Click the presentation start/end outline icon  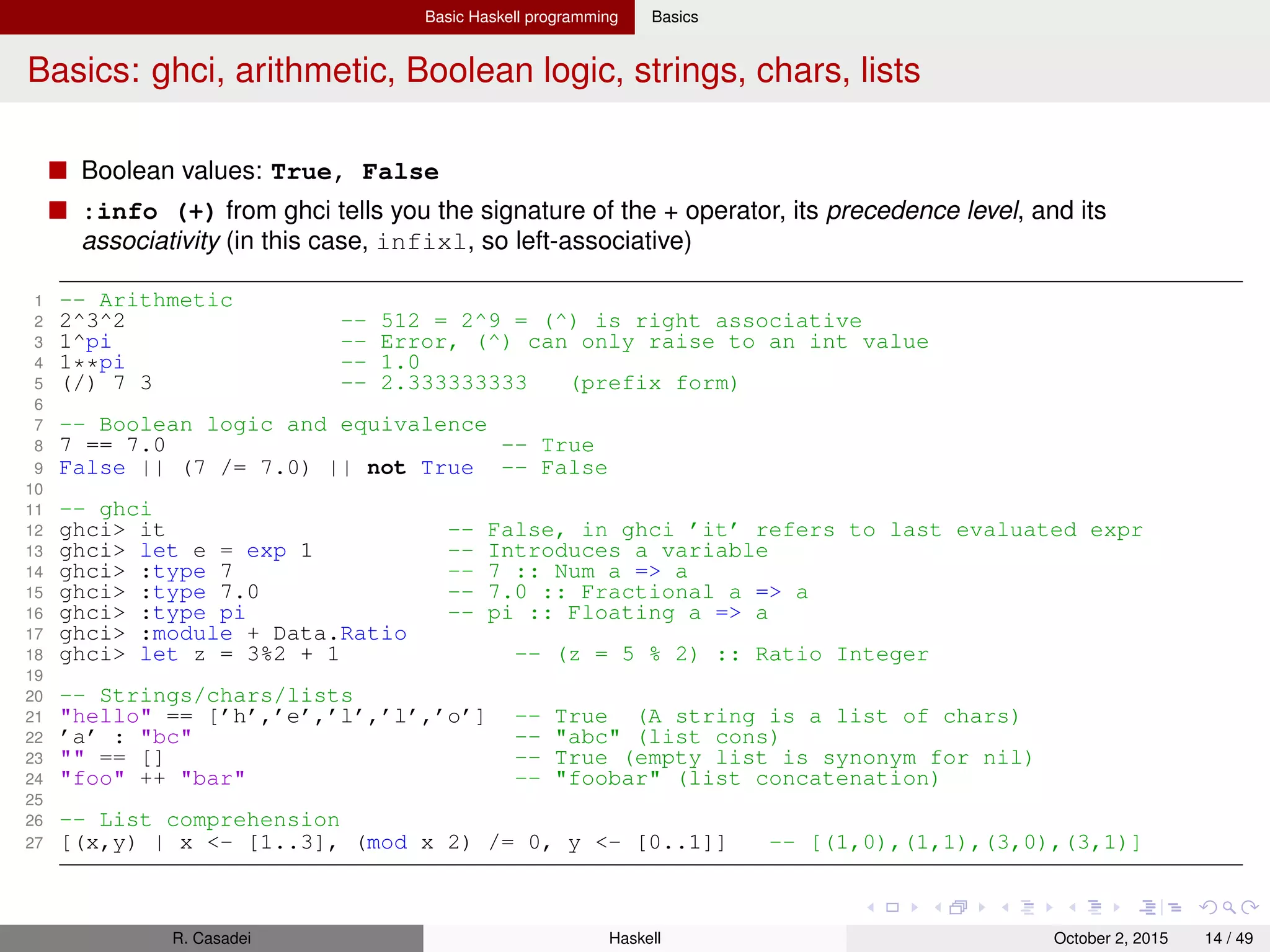point(1148,907)
